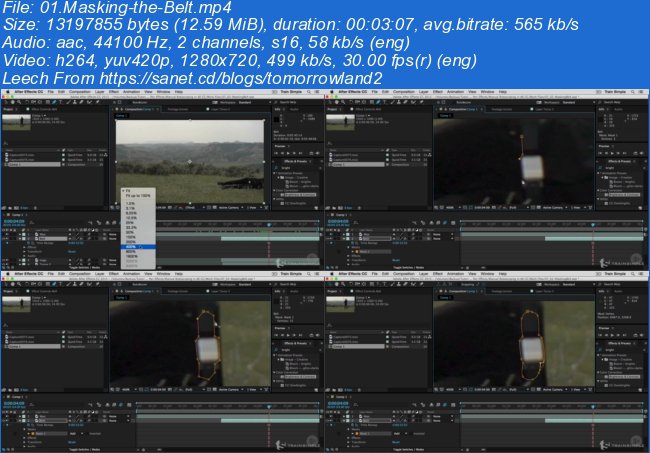Select Clone Stamp tool in landscape frame
This screenshot has width=650, height=453.
point(75,102)
